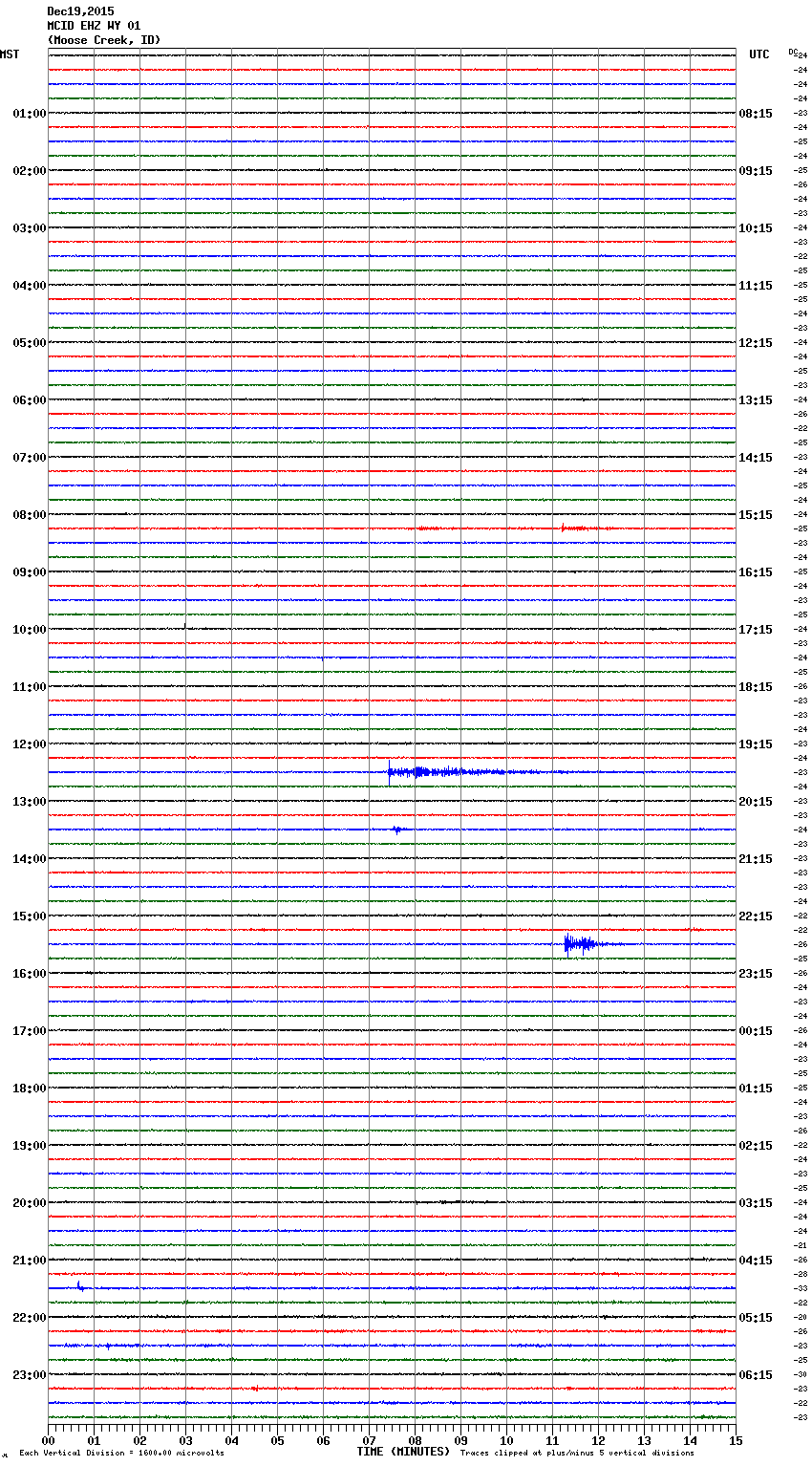Click minute "05" on the bottom time axis
Image resolution: width=812 pixels, height=1466 pixels.
tap(277, 1441)
